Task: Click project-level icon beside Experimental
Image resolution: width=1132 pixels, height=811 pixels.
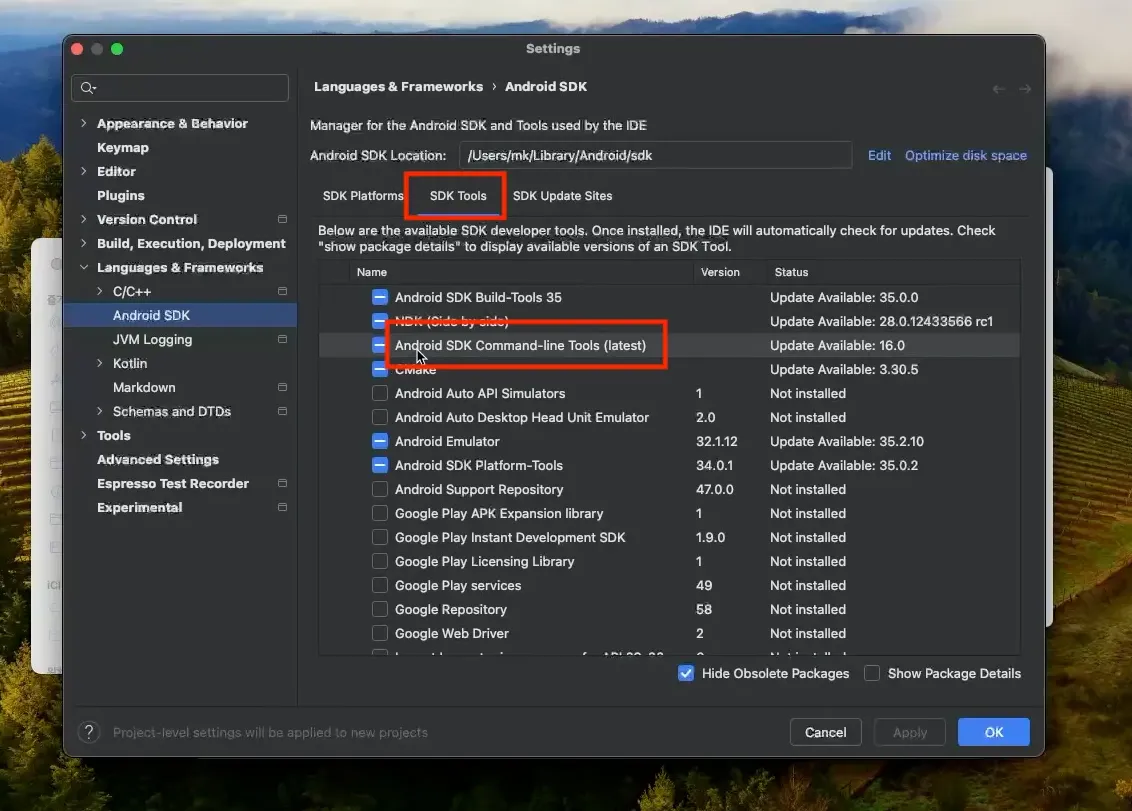Action: [x=282, y=507]
